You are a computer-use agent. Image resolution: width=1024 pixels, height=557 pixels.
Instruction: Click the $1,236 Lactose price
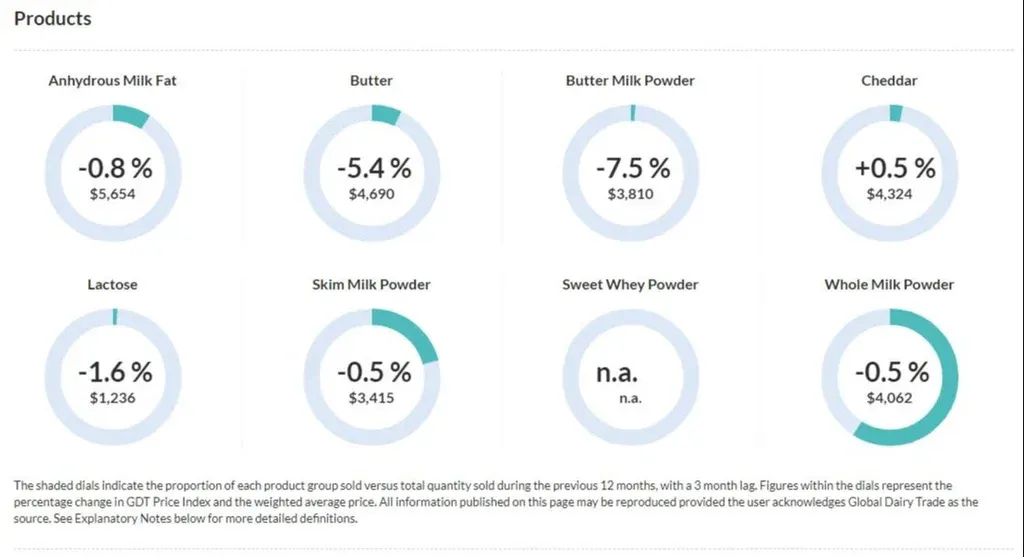112,398
